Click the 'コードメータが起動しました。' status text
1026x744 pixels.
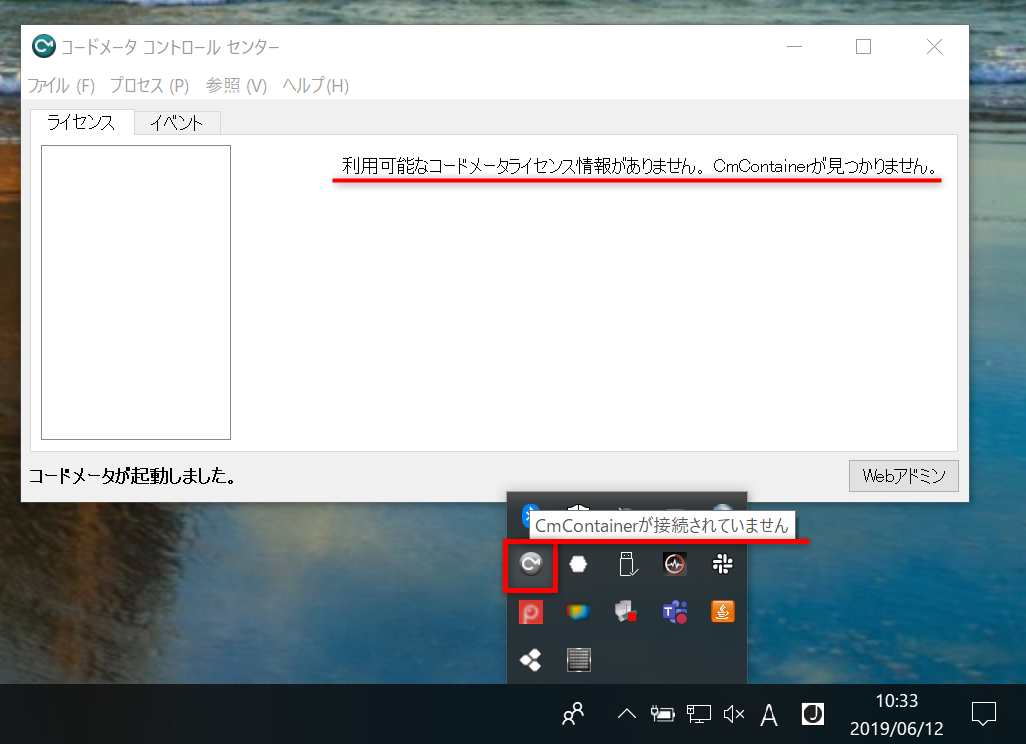click(x=132, y=476)
